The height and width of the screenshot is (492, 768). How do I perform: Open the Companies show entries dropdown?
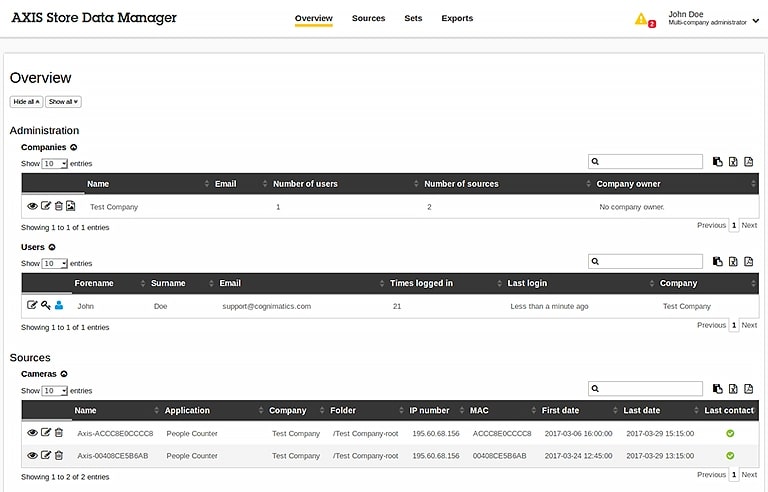tap(55, 163)
